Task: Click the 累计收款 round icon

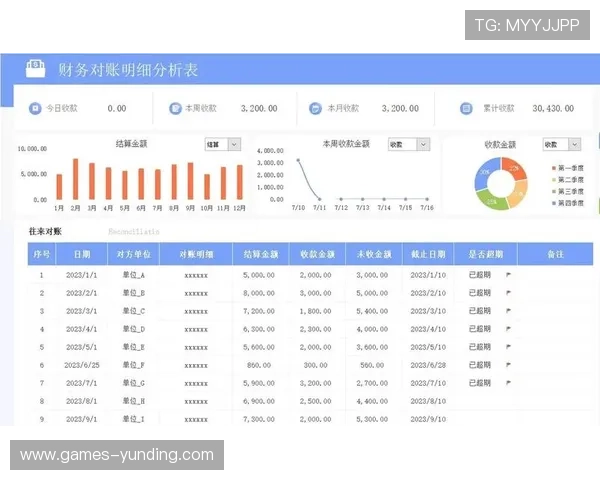Action: pyautogui.click(x=466, y=108)
